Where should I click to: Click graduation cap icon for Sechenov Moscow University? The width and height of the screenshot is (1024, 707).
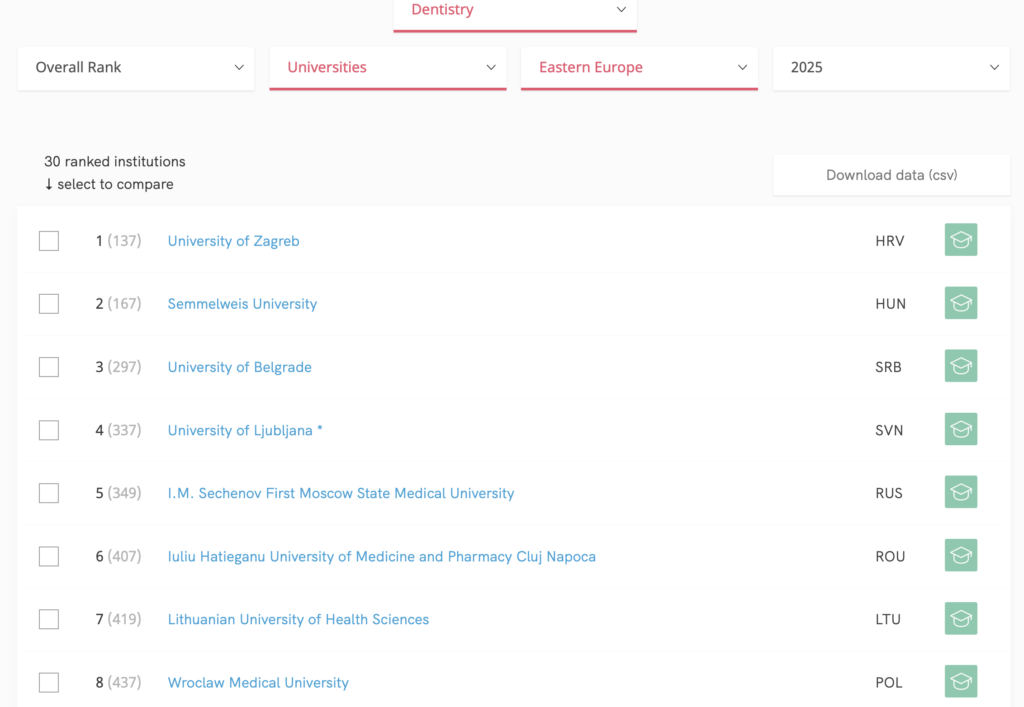point(960,492)
